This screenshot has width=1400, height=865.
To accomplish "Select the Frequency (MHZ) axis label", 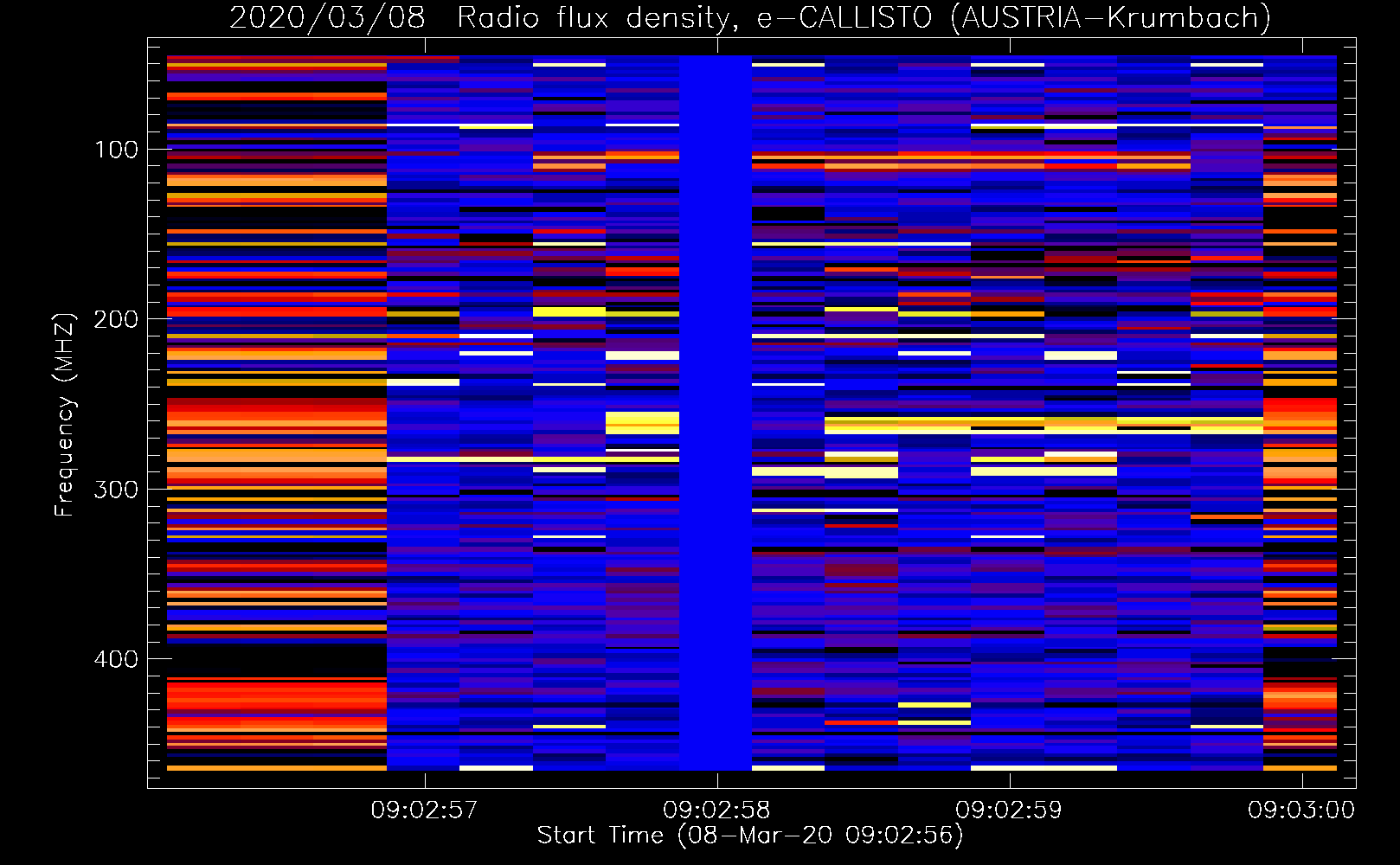I will tap(64, 414).
